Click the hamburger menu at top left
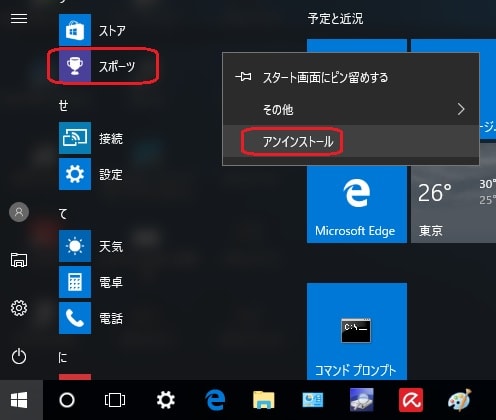 19,19
